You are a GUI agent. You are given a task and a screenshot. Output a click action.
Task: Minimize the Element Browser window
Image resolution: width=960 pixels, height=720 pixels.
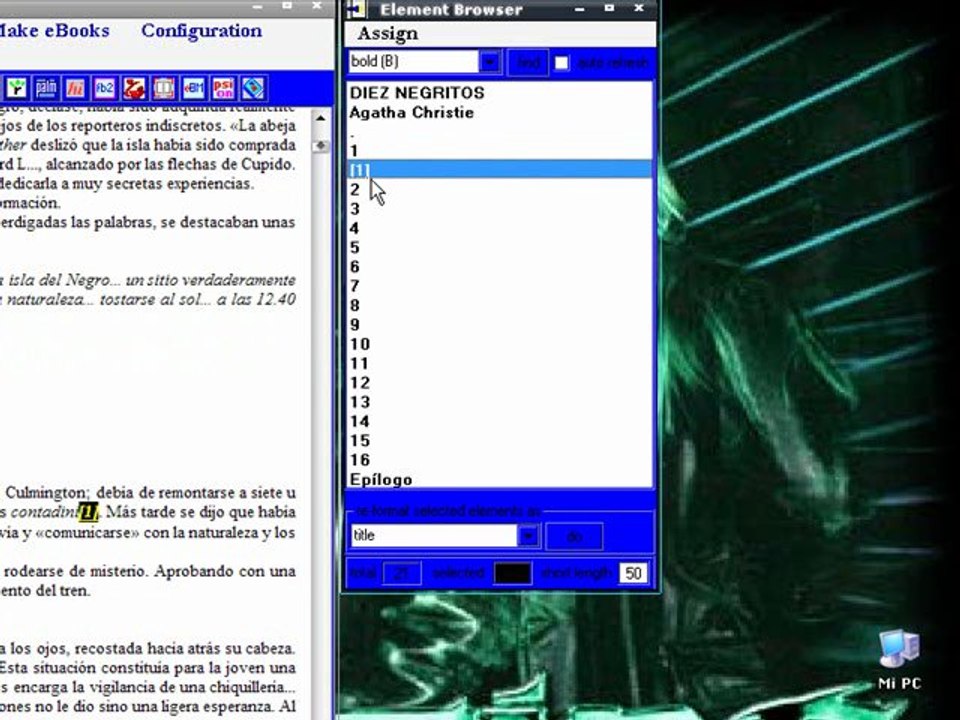click(x=579, y=8)
